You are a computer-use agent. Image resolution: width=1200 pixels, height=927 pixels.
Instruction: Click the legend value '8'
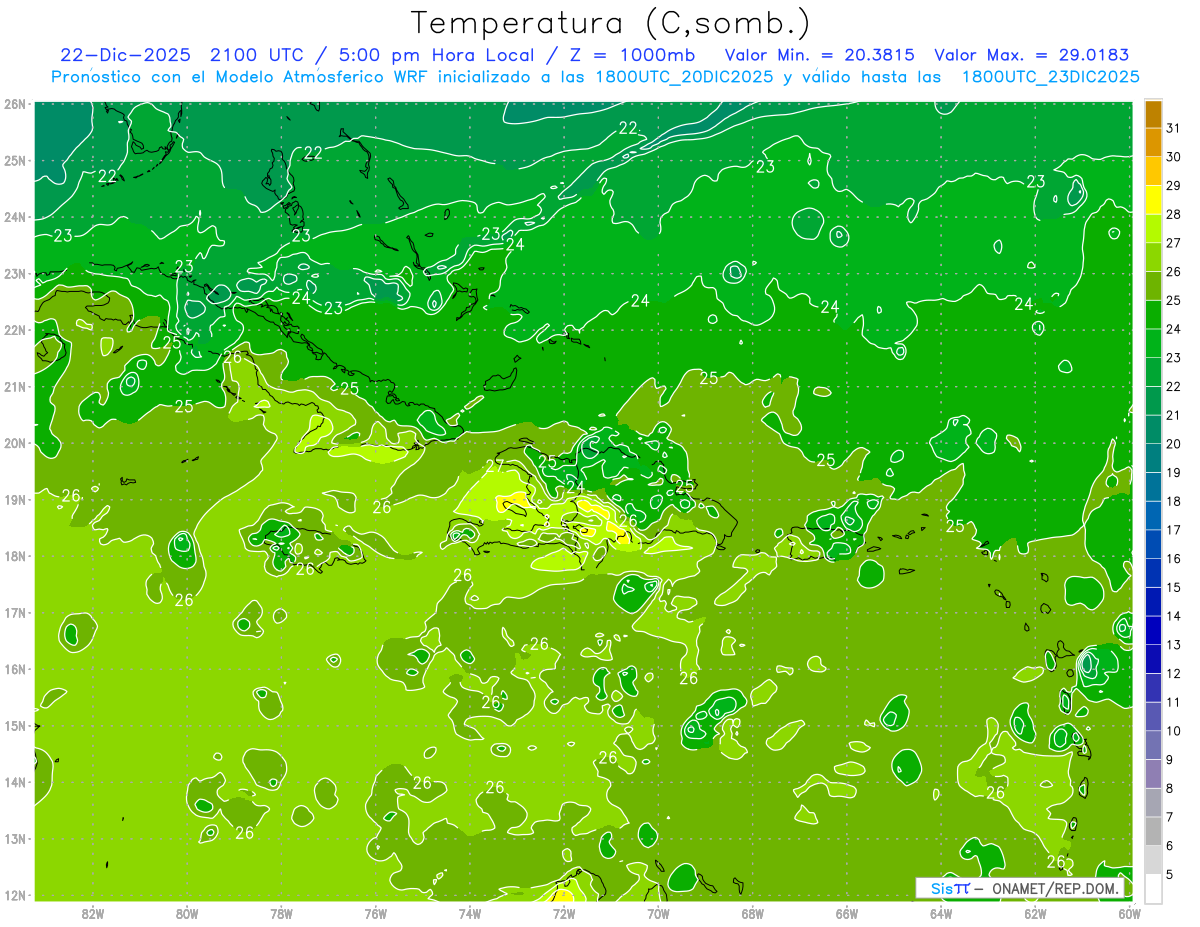(x=1170, y=789)
